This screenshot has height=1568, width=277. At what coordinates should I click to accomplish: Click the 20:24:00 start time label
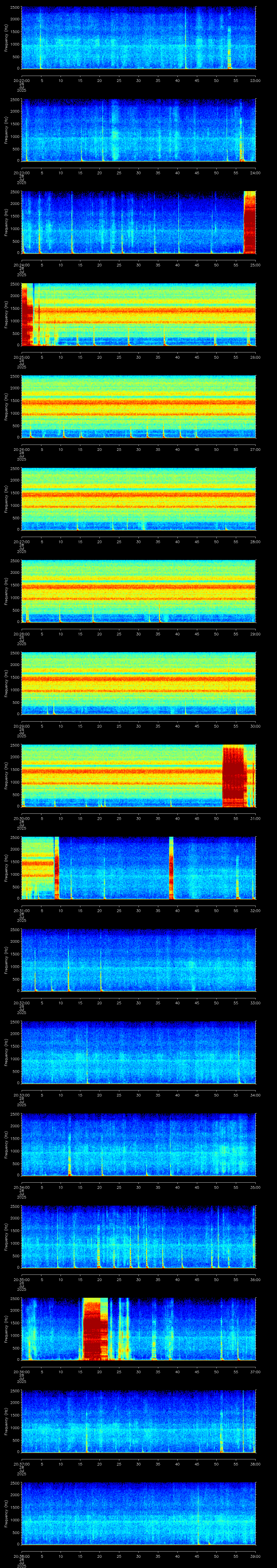coord(21,265)
